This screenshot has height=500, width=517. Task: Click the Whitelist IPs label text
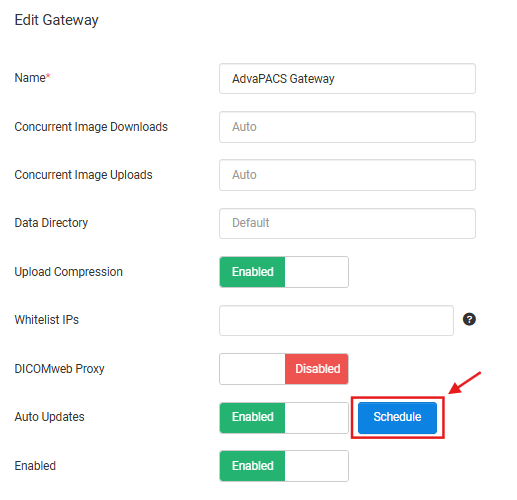(47, 320)
